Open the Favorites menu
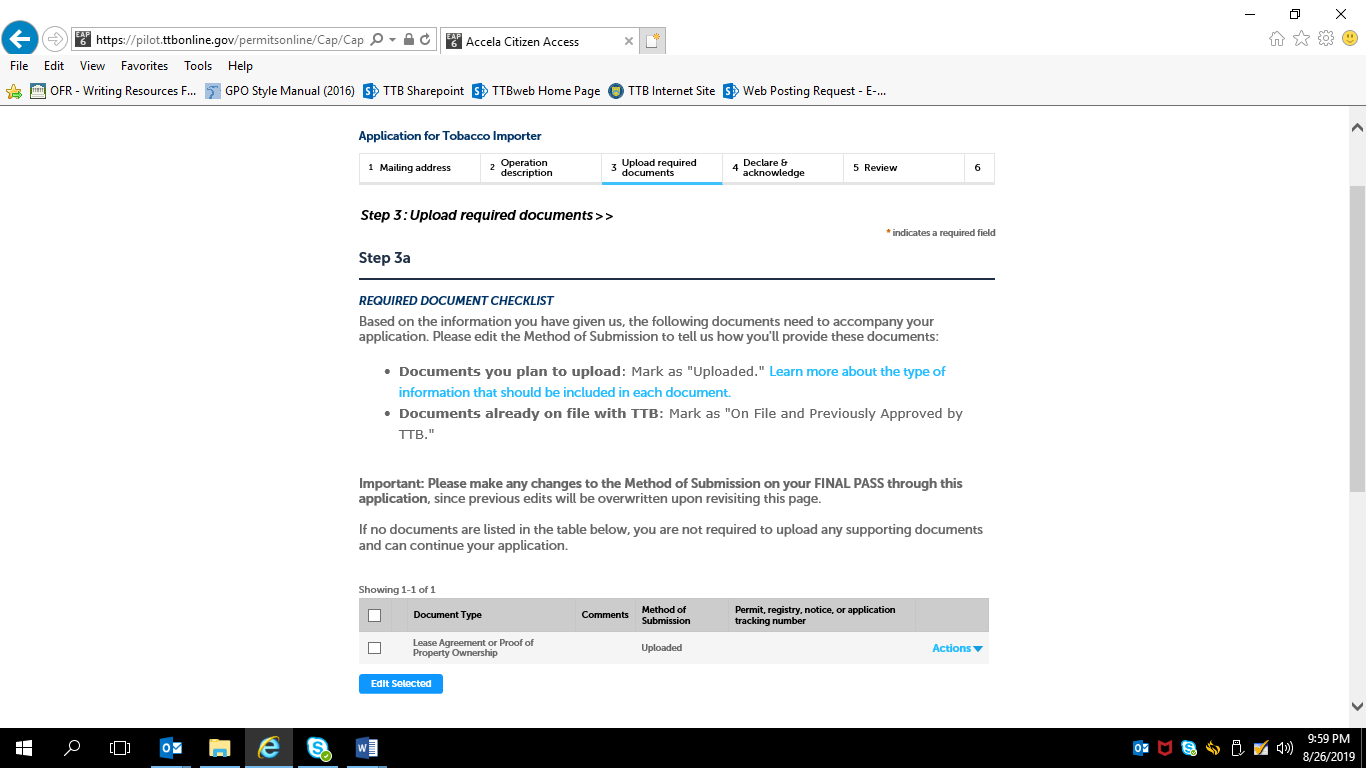This screenshot has height=768, width=1366. coord(144,66)
